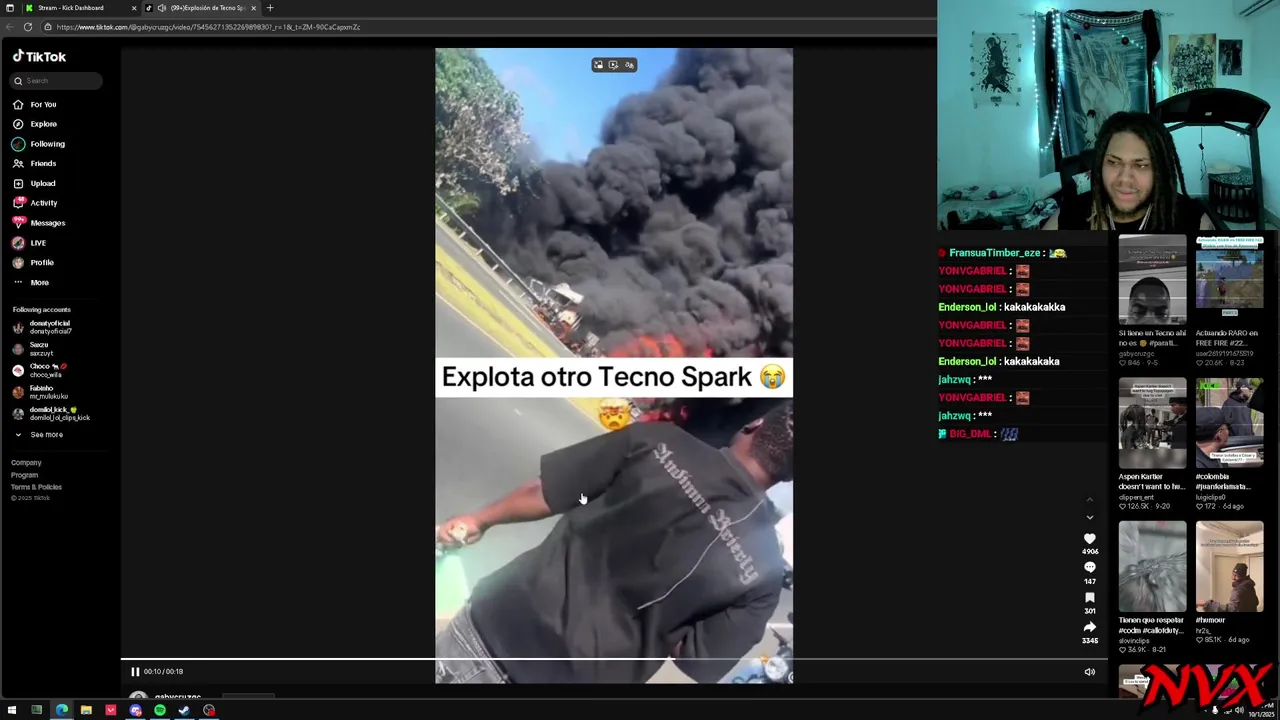Image resolution: width=1280 pixels, height=720 pixels.
Task: Click the Messages inbox icon
Action: coord(18,222)
